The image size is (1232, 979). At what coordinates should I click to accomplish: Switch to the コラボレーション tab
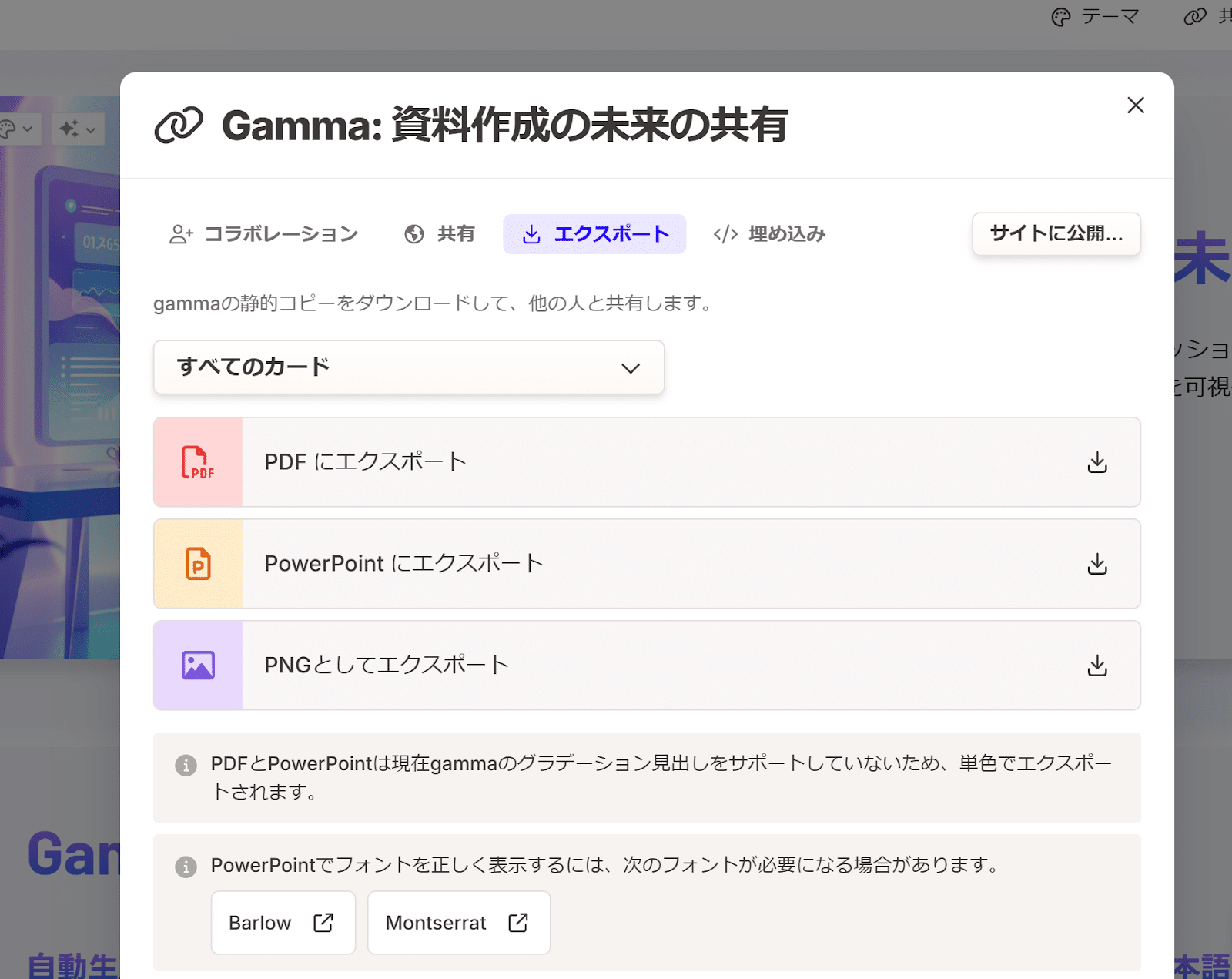point(263,234)
